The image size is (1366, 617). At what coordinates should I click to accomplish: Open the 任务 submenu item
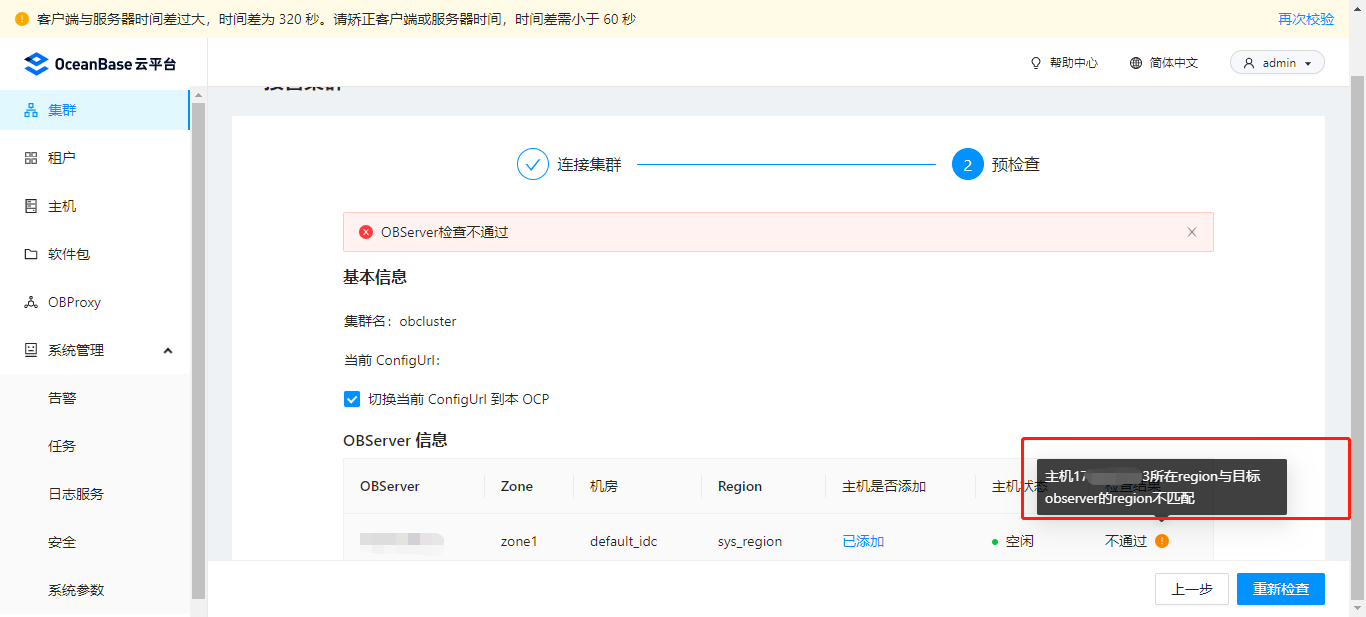95,446
